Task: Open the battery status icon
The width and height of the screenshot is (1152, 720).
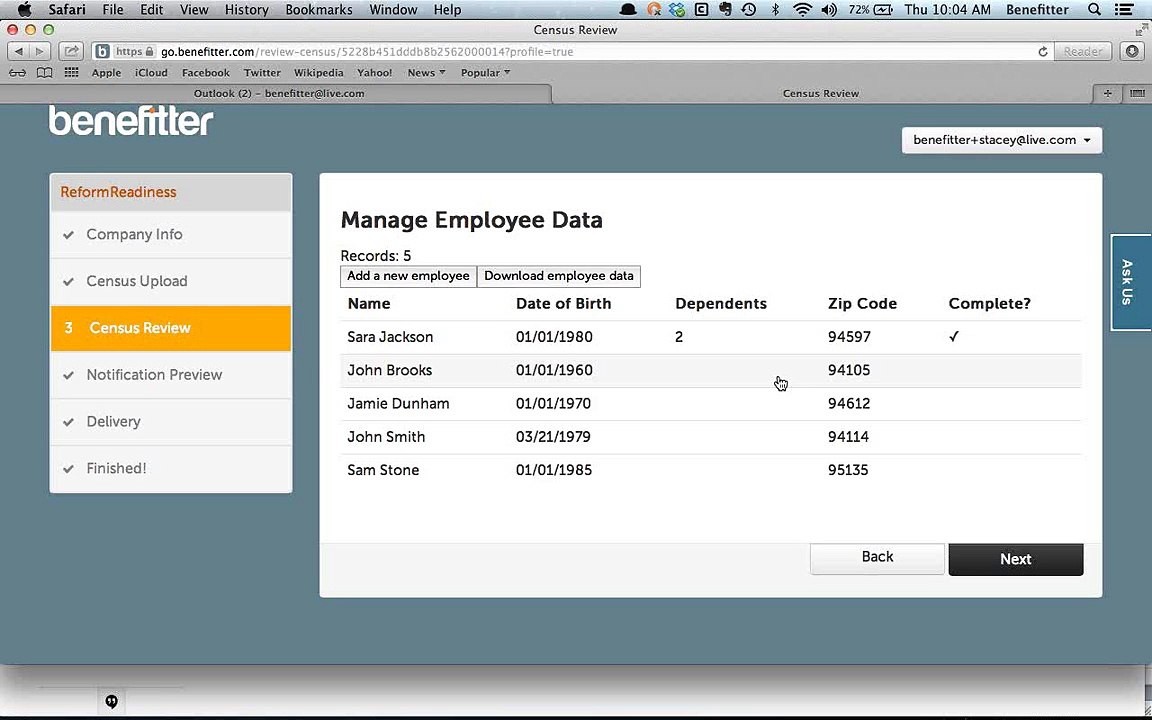Action: 883,10
